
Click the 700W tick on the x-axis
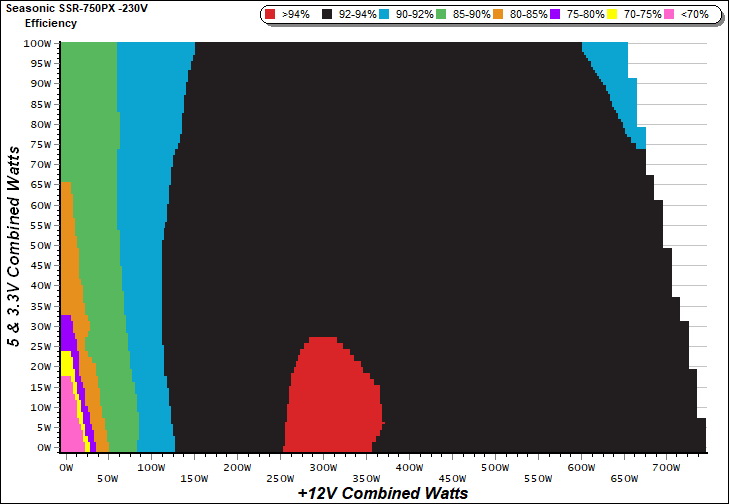coord(665,467)
